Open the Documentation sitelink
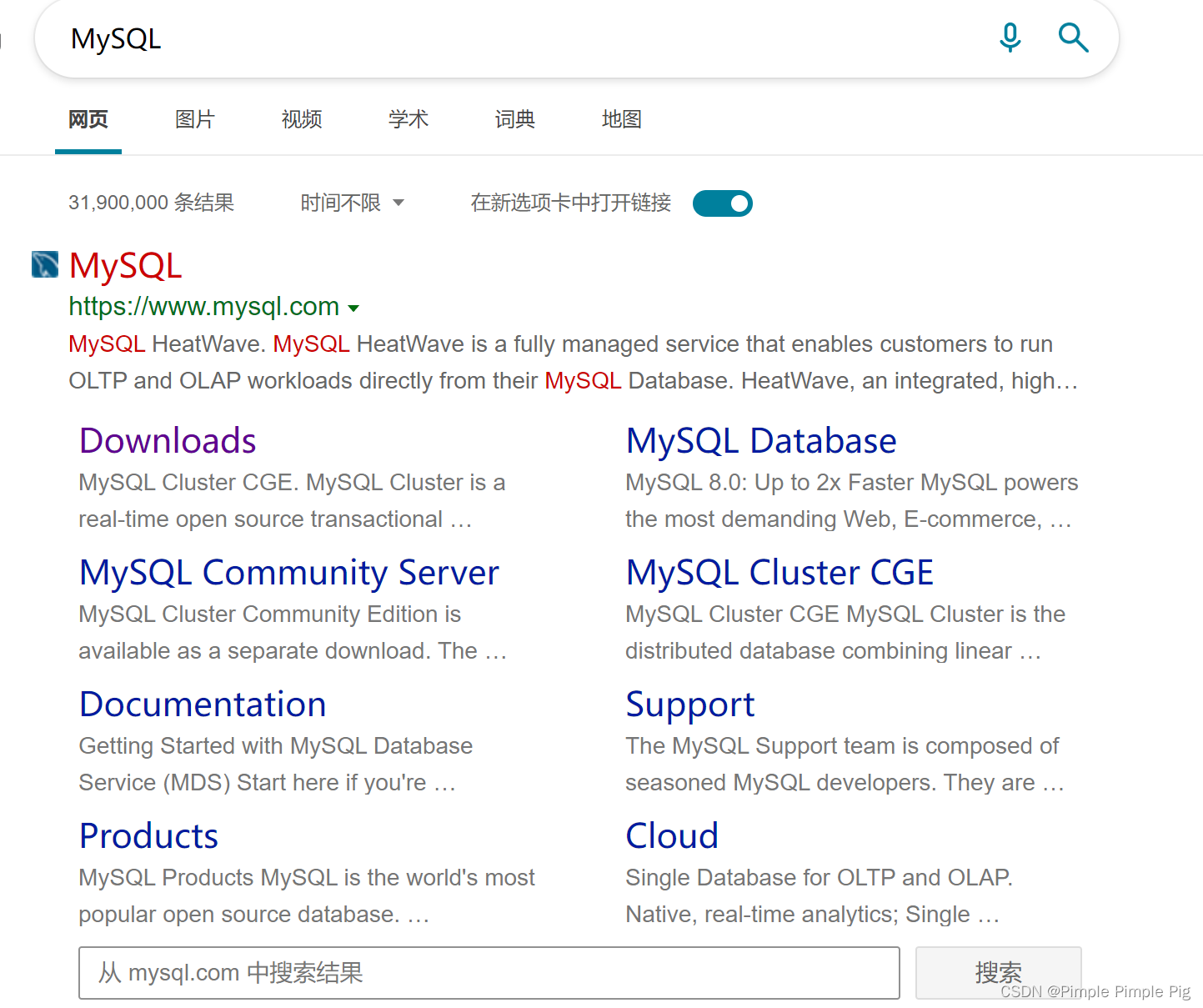Viewport: 1203px width, 1008px height. coord(203,704)
